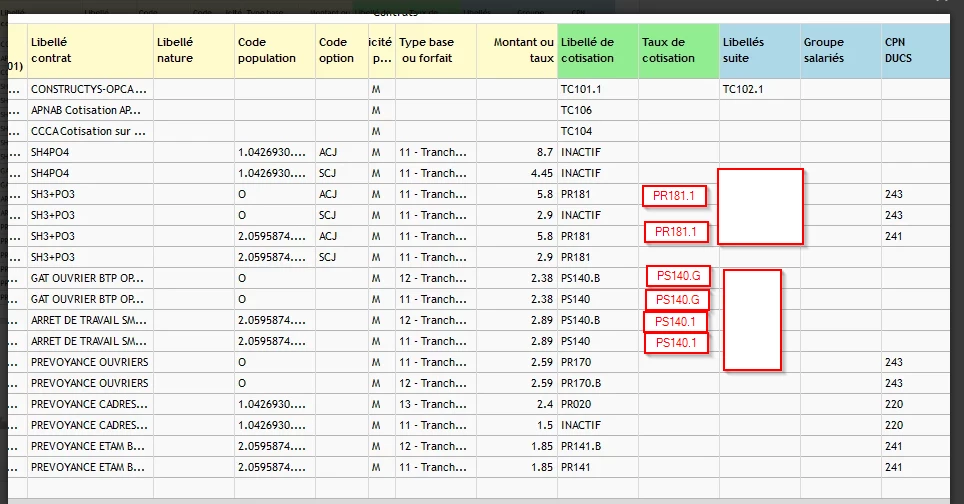Select the 'Groupe salariés' column header
The width and height of the screenshot is (964, 504).
point(841,50)
